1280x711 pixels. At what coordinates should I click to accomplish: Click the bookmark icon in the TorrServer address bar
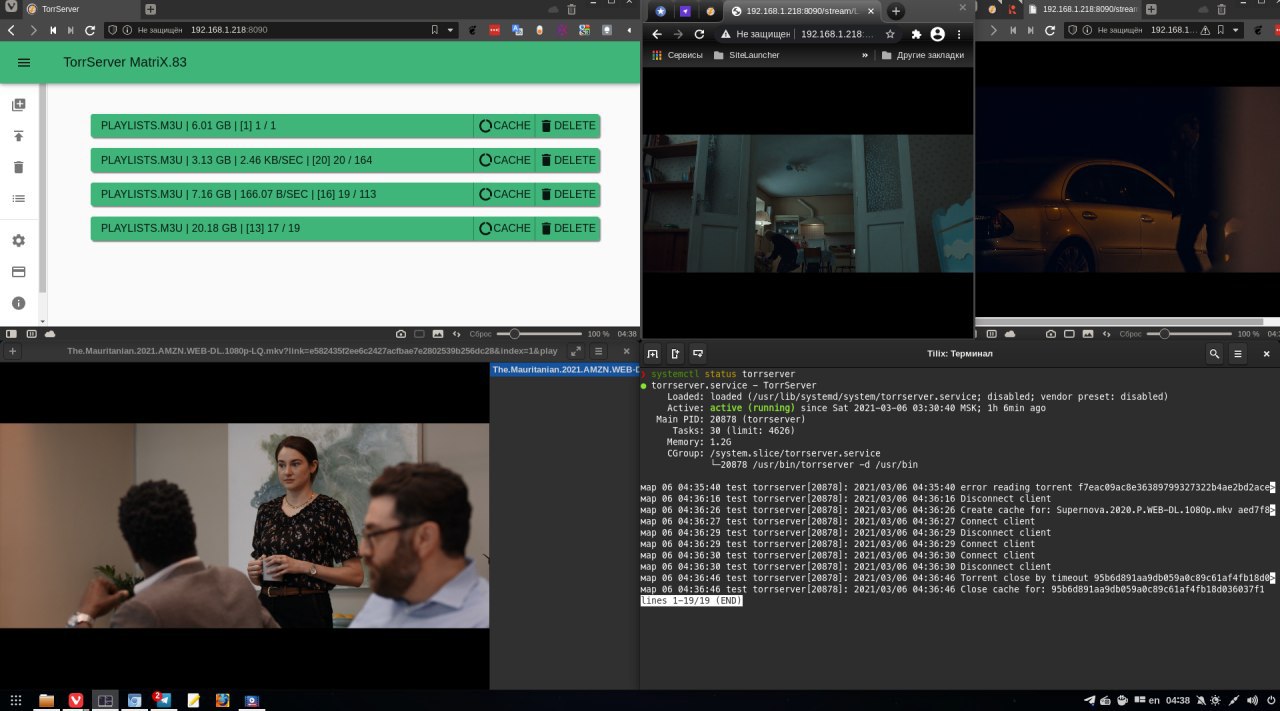435,30
